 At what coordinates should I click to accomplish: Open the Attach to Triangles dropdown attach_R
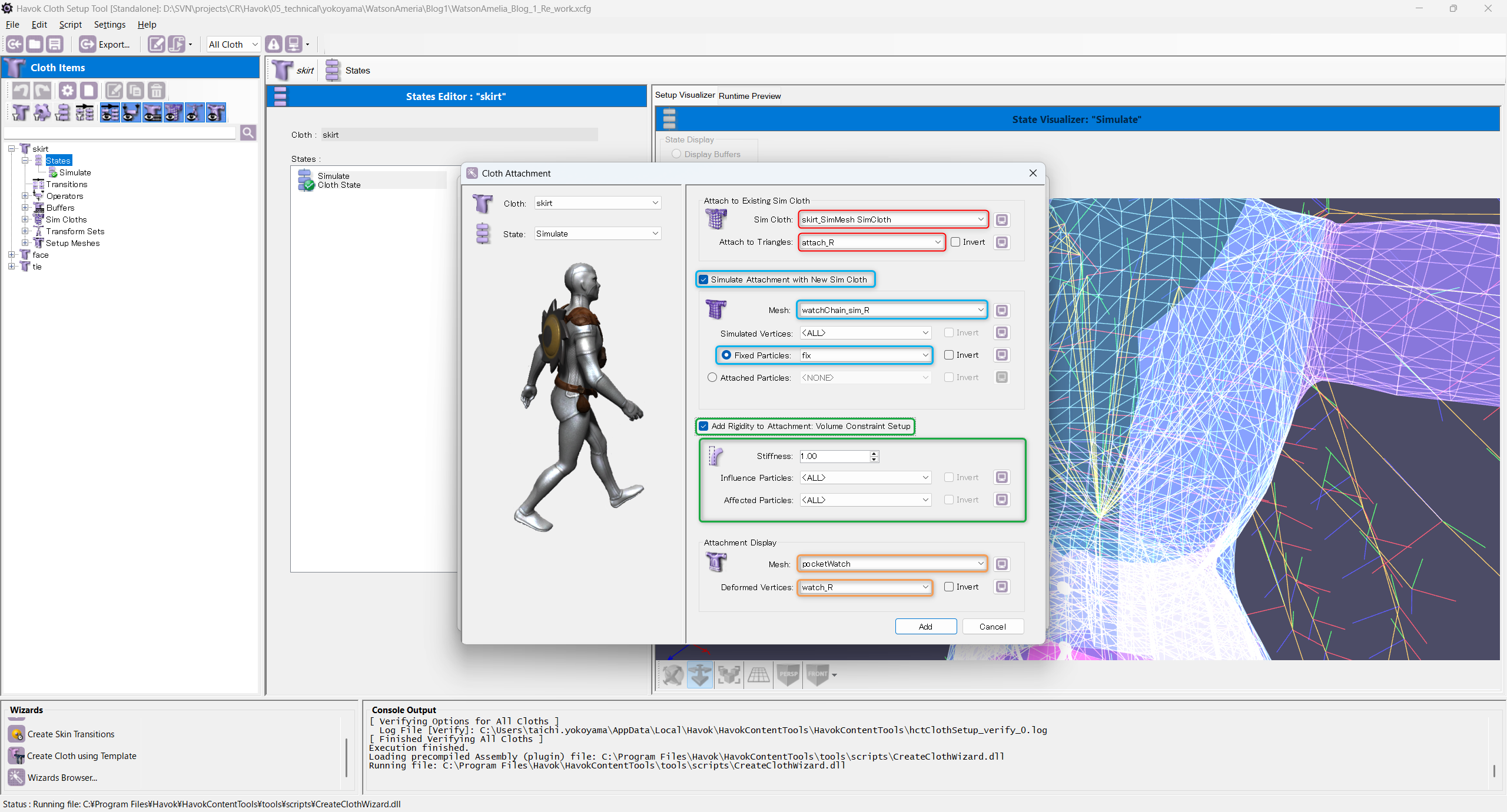click(x=871, y=242)
